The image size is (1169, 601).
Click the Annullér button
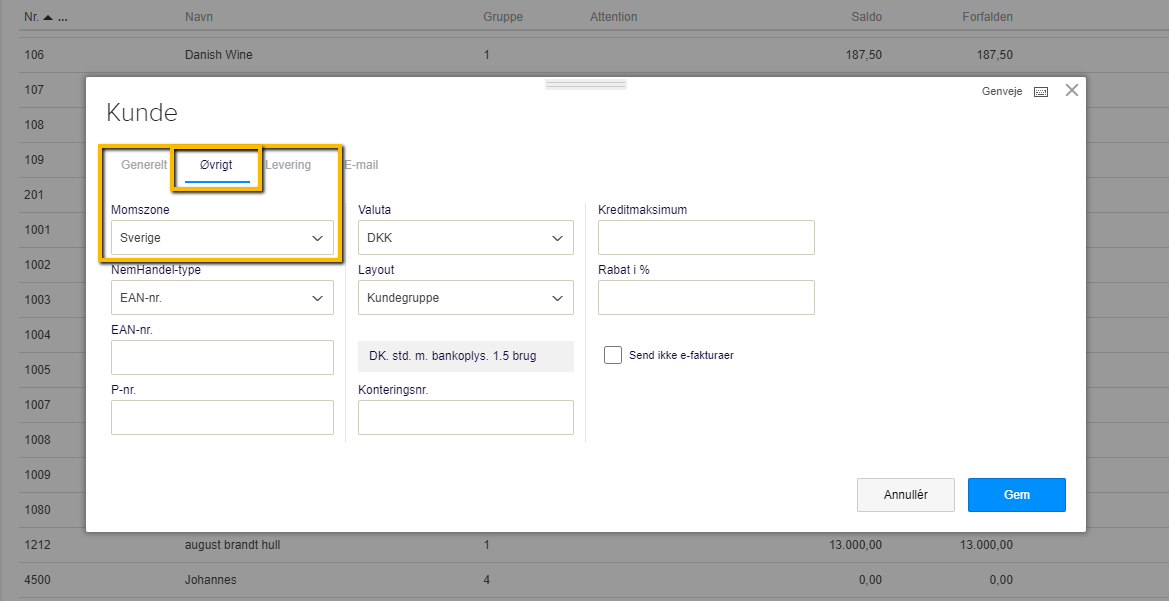point(905,495)
